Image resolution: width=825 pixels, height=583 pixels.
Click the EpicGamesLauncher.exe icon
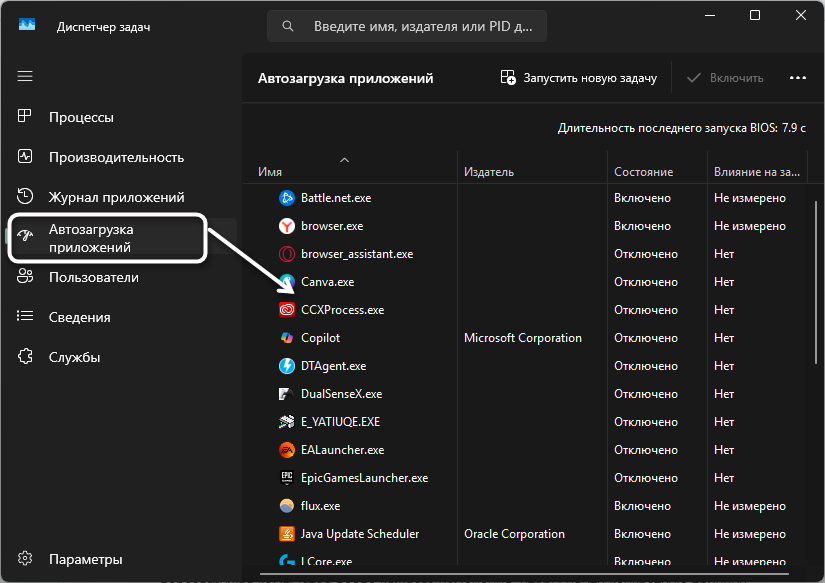point(286,478)
